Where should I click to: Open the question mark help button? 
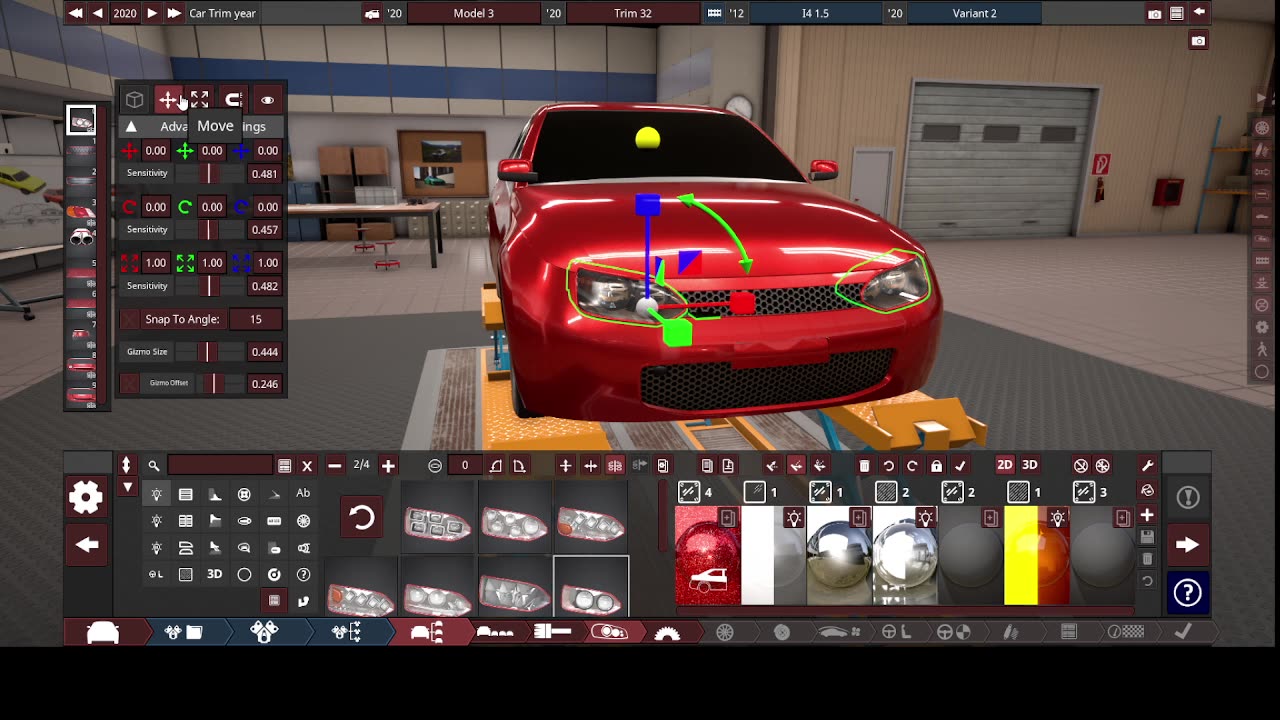pos(1187,593)
